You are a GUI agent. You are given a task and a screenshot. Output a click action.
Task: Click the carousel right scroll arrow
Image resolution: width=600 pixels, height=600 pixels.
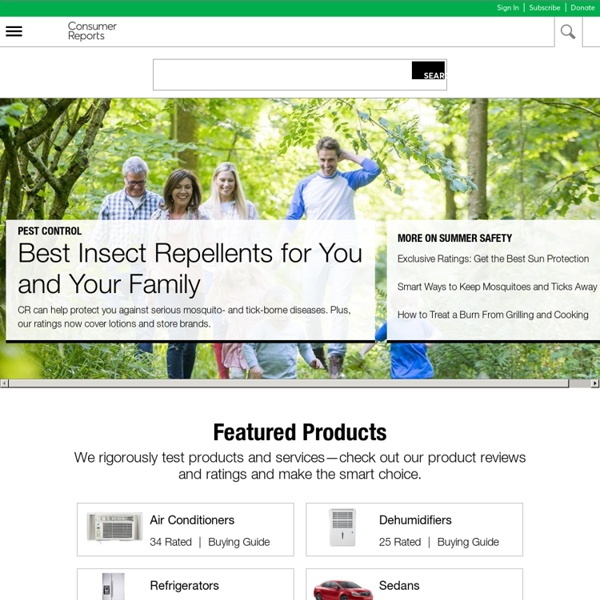595,383
